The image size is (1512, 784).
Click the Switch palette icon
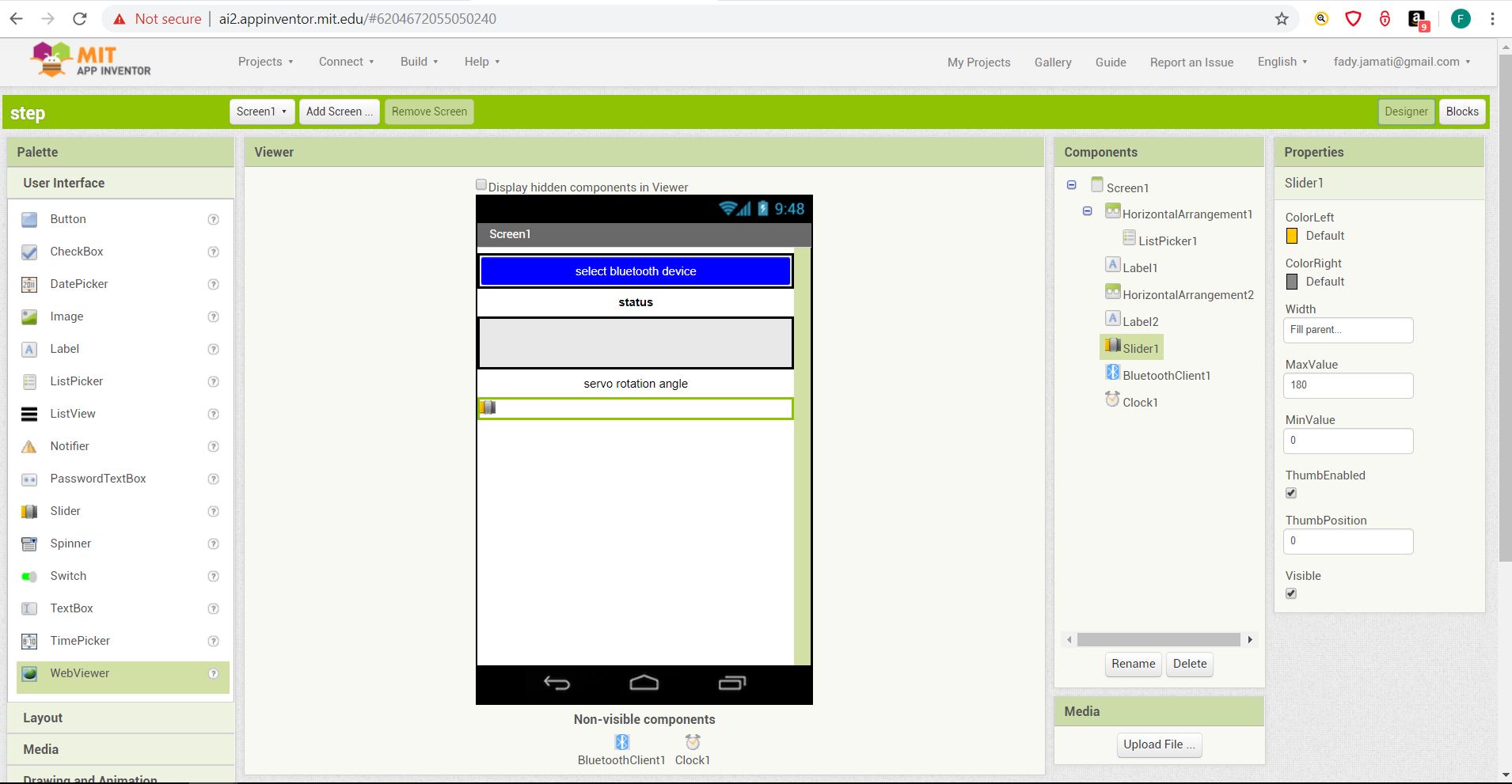click(29, 577)
